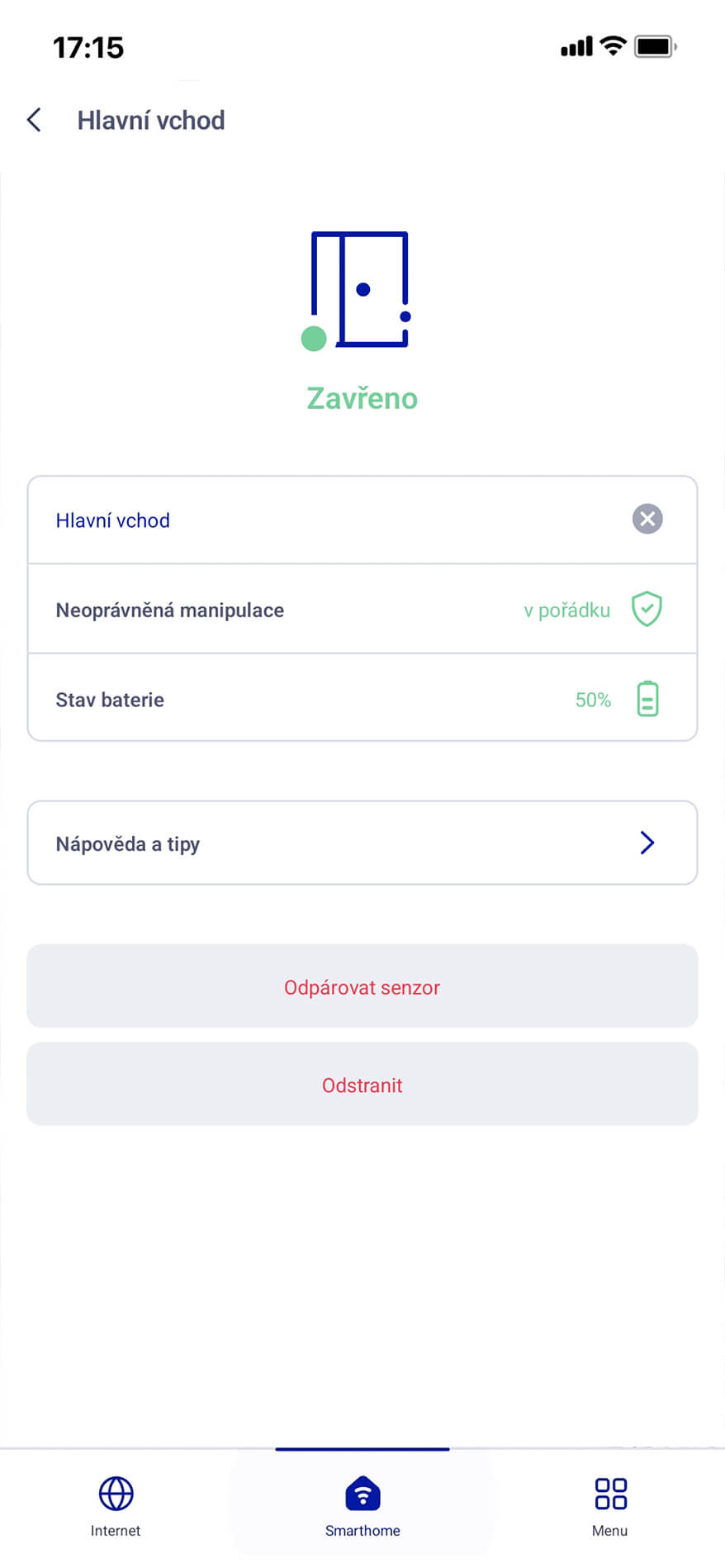Screen dimensions: 725x1568
Task: Switch to the Smarthome tab
Action: [x=362, y=1507]
